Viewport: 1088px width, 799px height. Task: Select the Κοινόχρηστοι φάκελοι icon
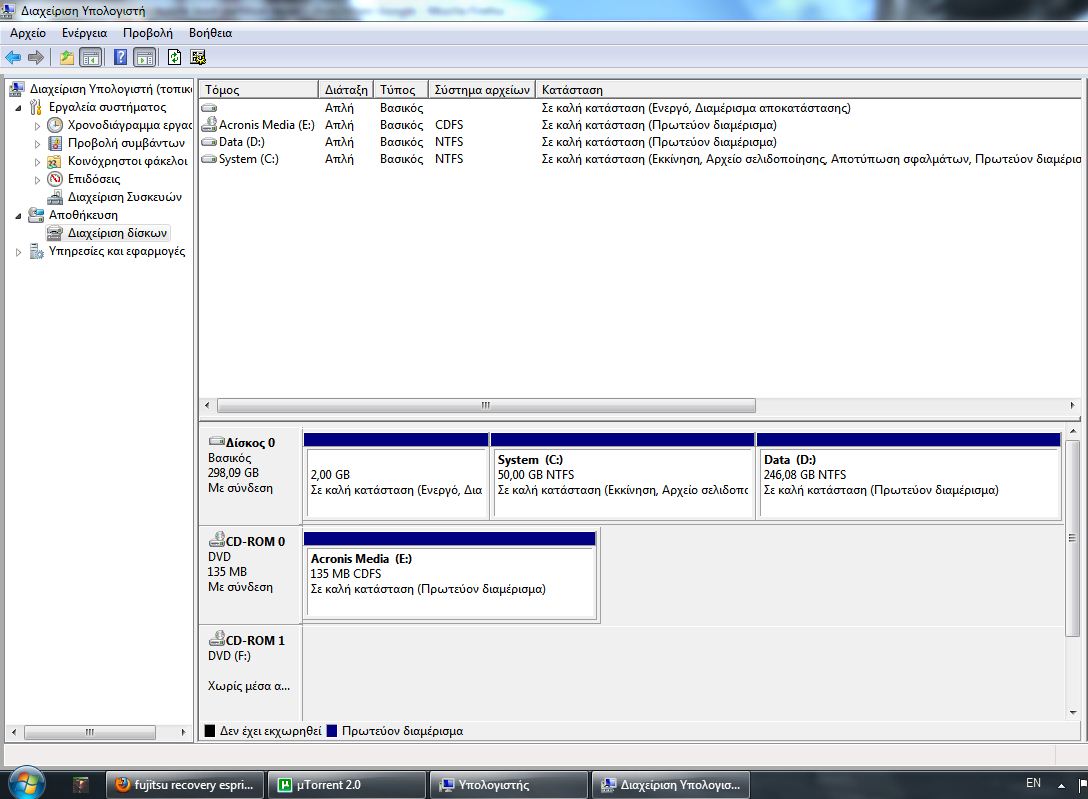[x=55, y=161]
